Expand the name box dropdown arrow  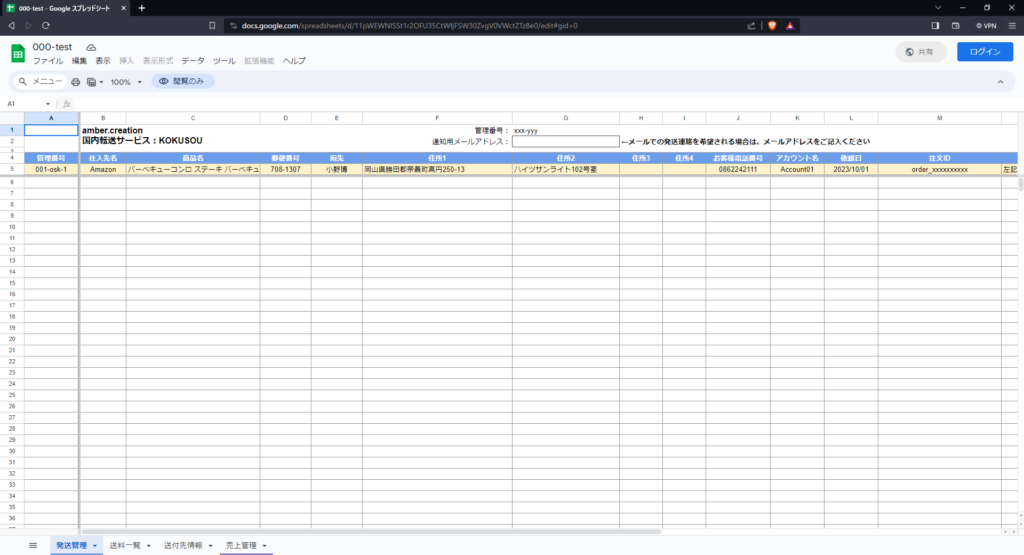48,104
